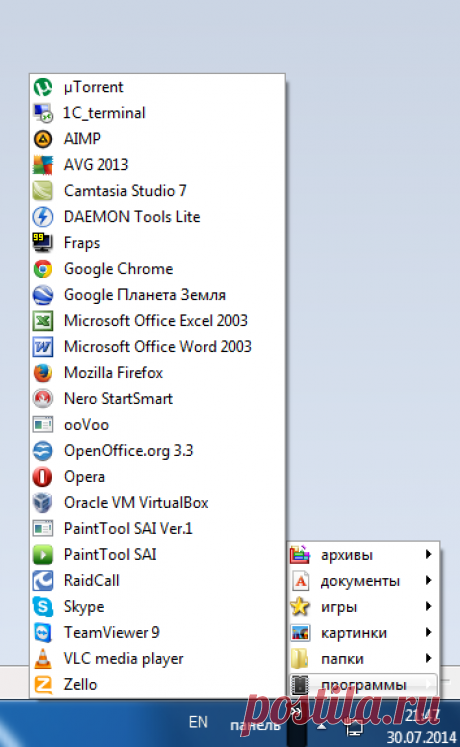Image resolution: width=460 pixels, height=747 pixels.
Task: Click the Google Chrome icon
Action: pos(43,269)
